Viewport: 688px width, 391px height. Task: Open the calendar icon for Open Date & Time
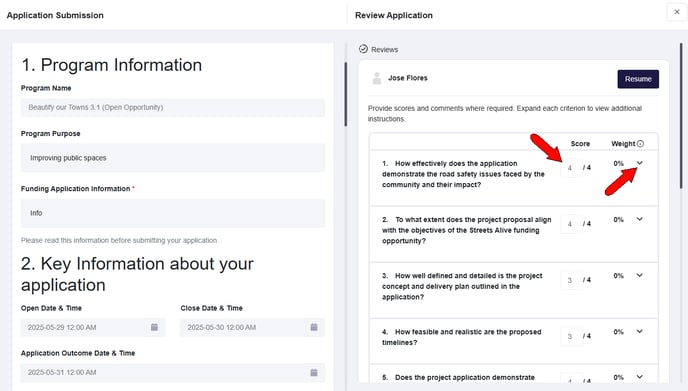coord(154,327)
